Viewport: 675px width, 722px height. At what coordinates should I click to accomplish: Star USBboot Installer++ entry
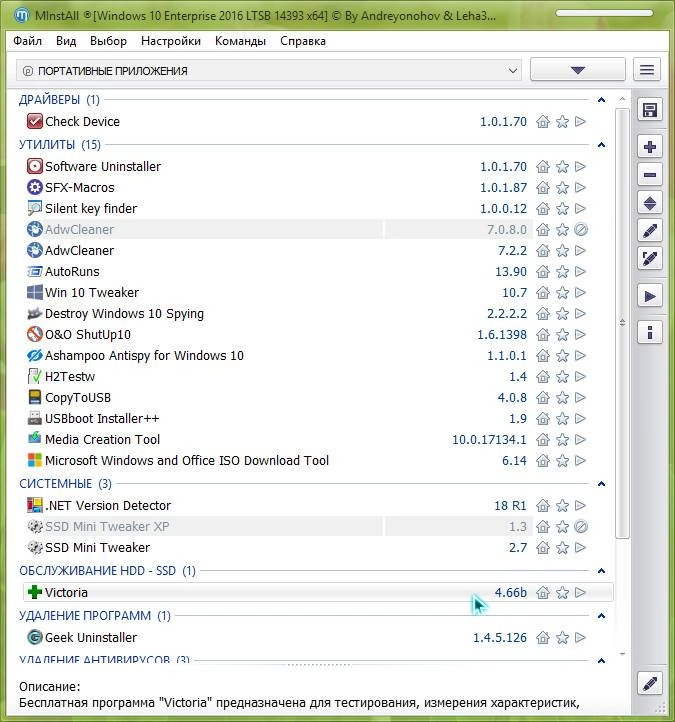[562, 419]
